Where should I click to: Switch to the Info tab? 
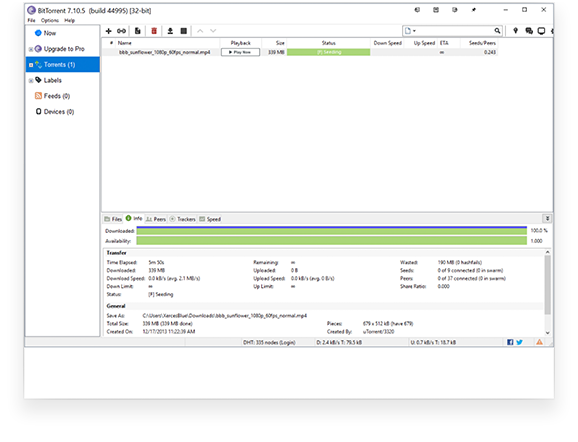[x=134, y=219]
